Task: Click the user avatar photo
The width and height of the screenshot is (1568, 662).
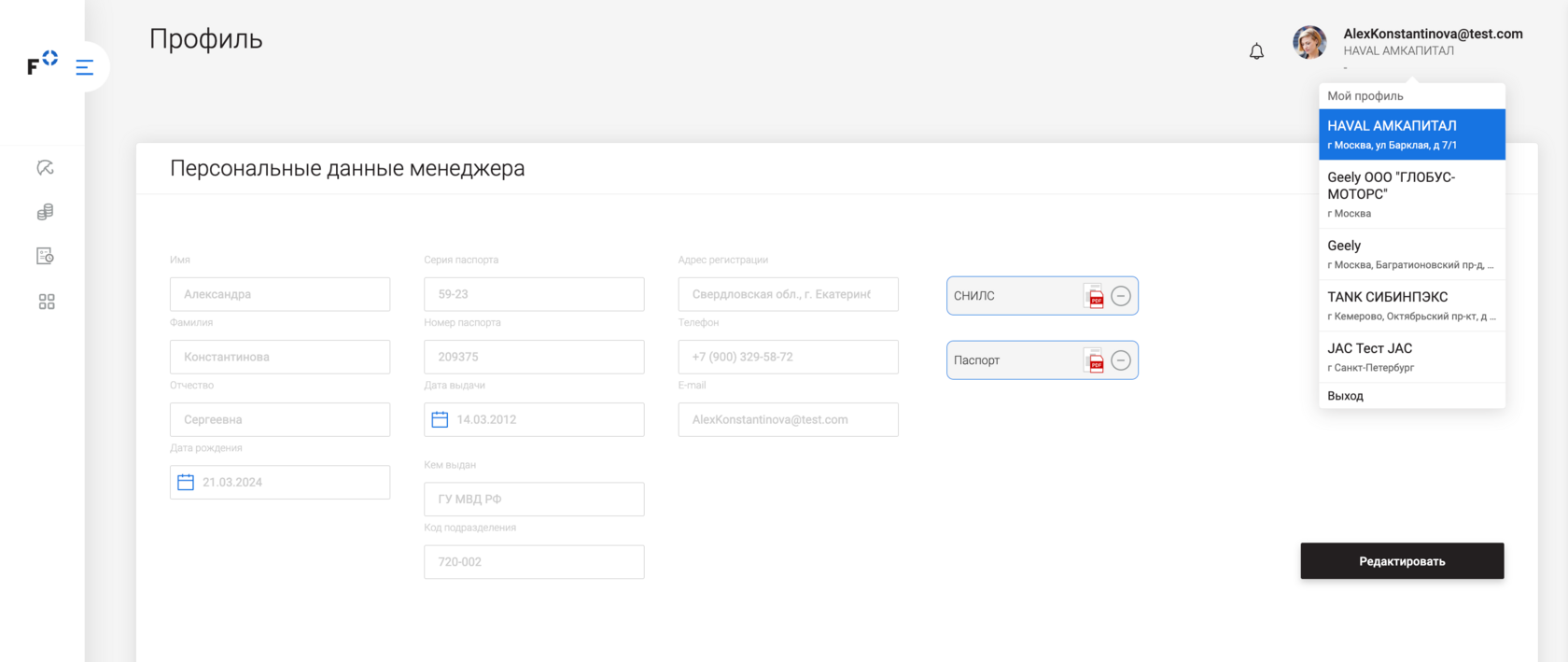Action: tap(1309, 43)
